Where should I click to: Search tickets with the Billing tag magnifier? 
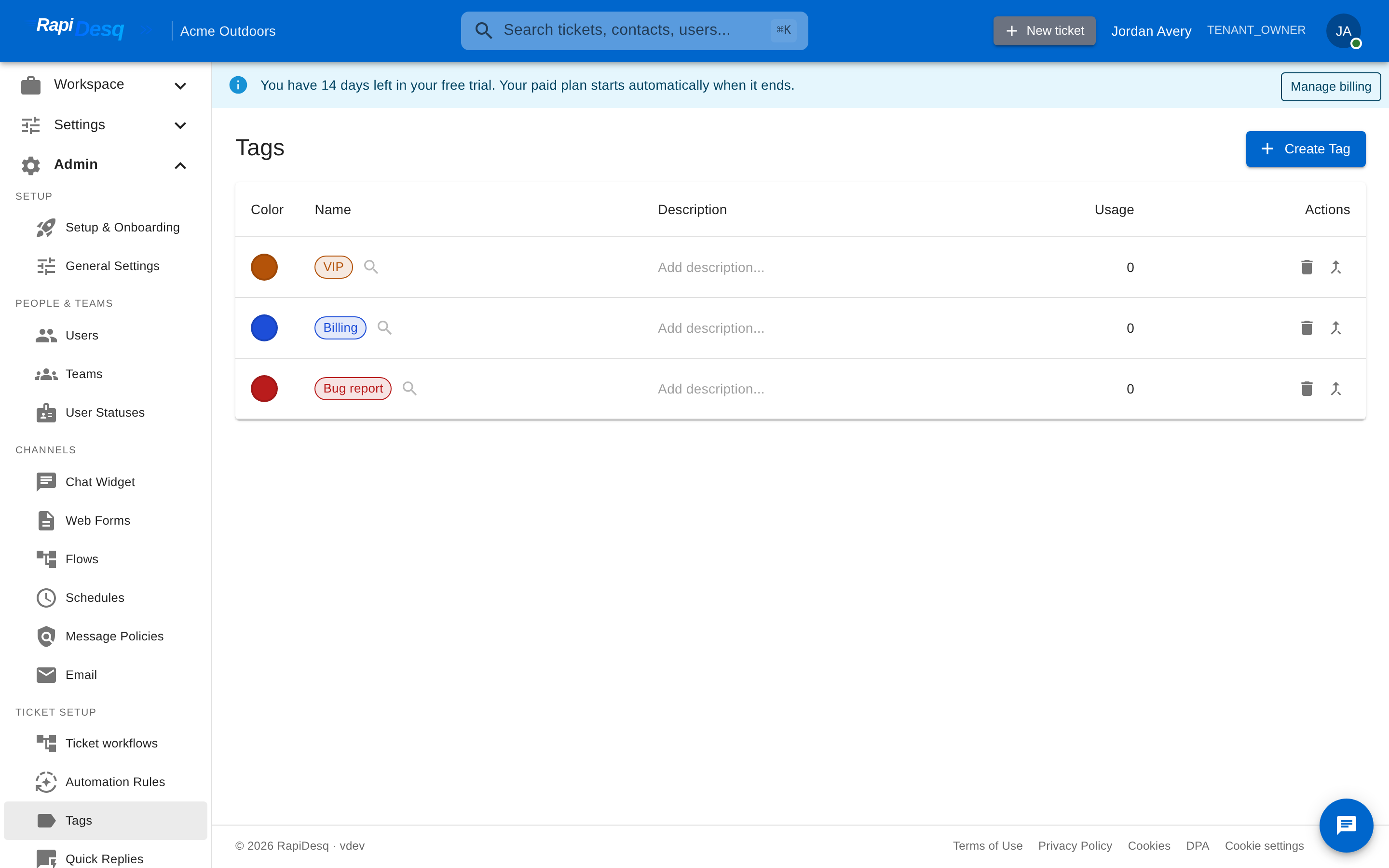click(x=384, y=328)
